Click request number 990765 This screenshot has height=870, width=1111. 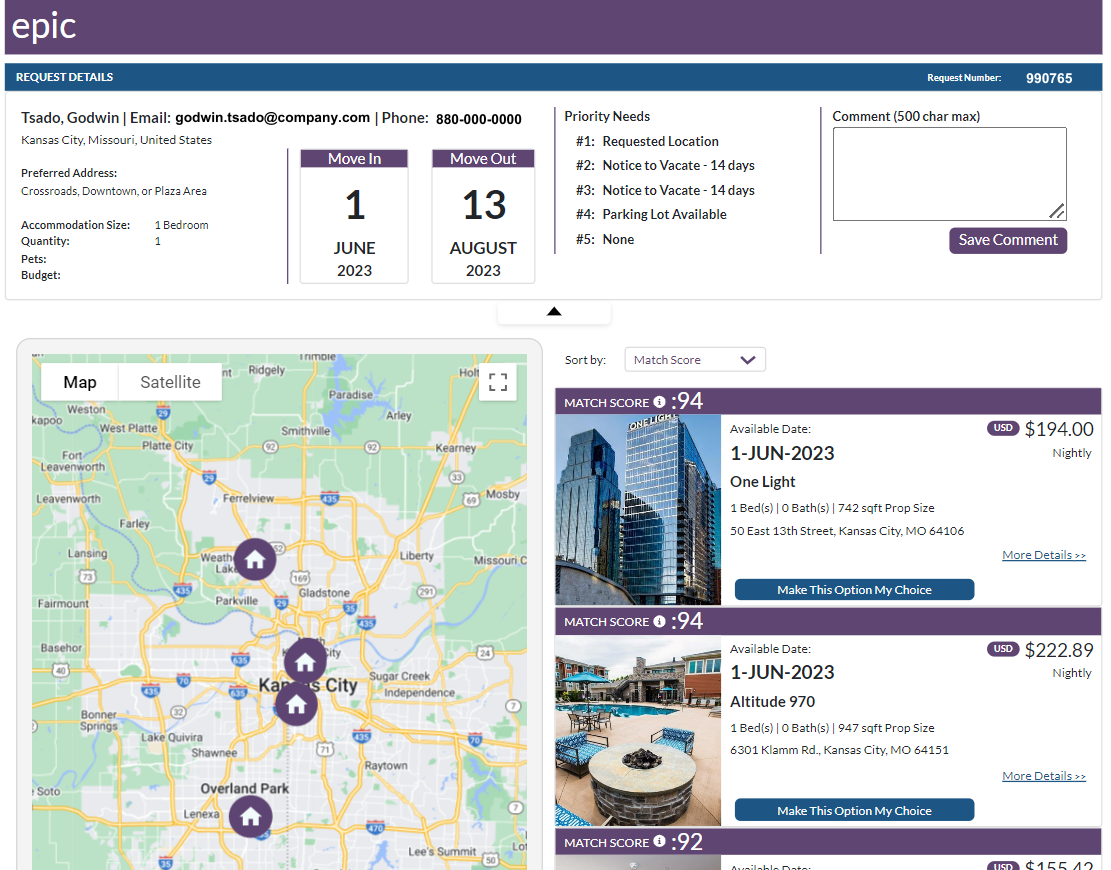(x=1049, y=78)
